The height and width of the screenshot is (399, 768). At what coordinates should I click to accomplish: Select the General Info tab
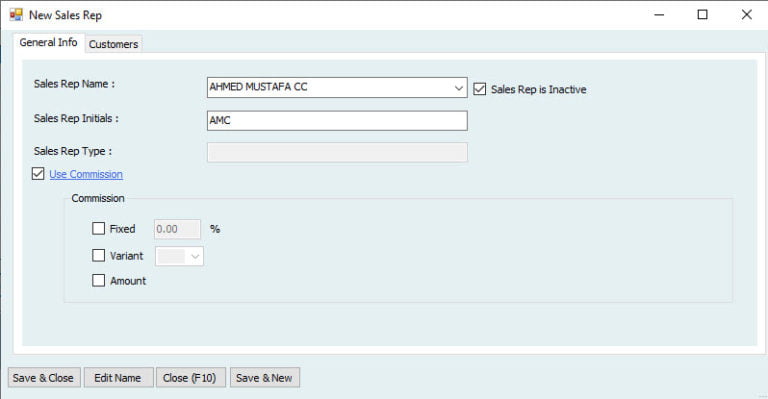pyautogui.click(x=48, y=43)
